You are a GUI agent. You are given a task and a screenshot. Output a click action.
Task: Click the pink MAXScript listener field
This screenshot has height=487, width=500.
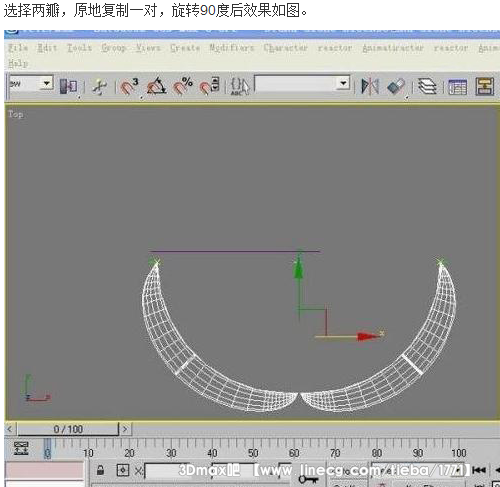coord(44,470)
